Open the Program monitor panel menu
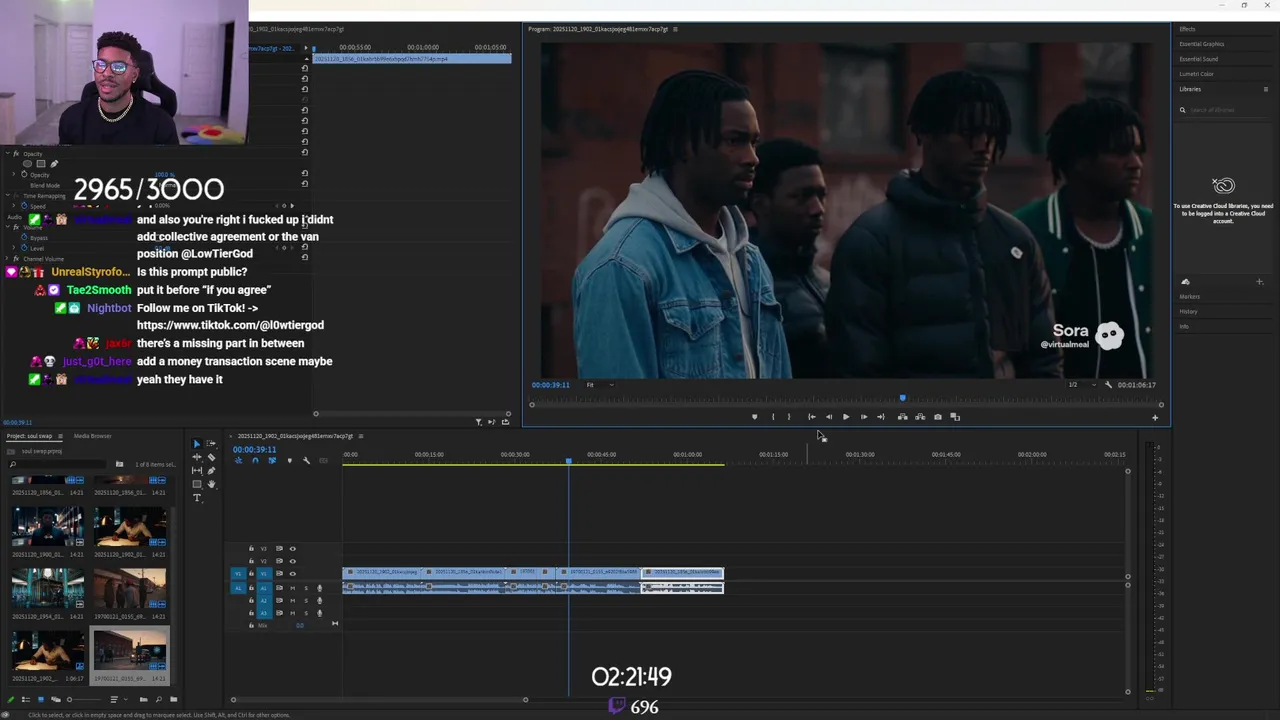The height and width of the screenshot is (720, 1280). click(x=675, y=29)
